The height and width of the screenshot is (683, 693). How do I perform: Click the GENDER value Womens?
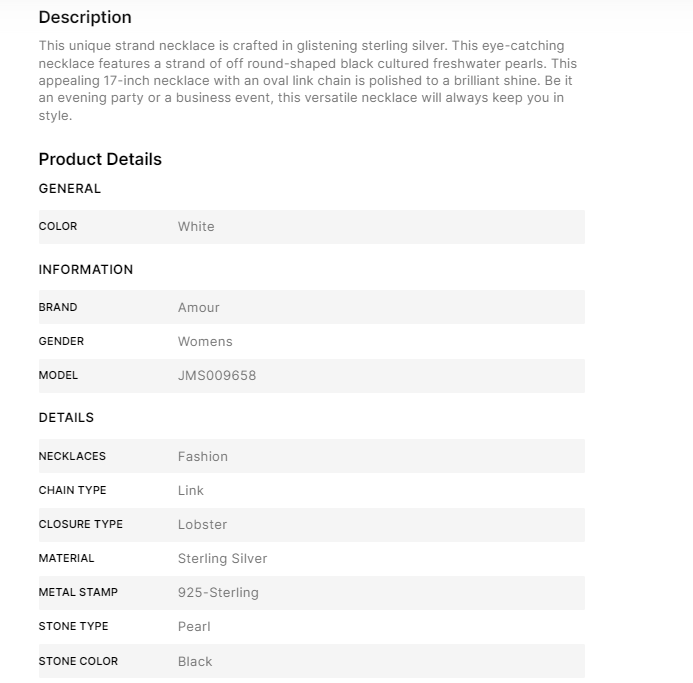205,341
